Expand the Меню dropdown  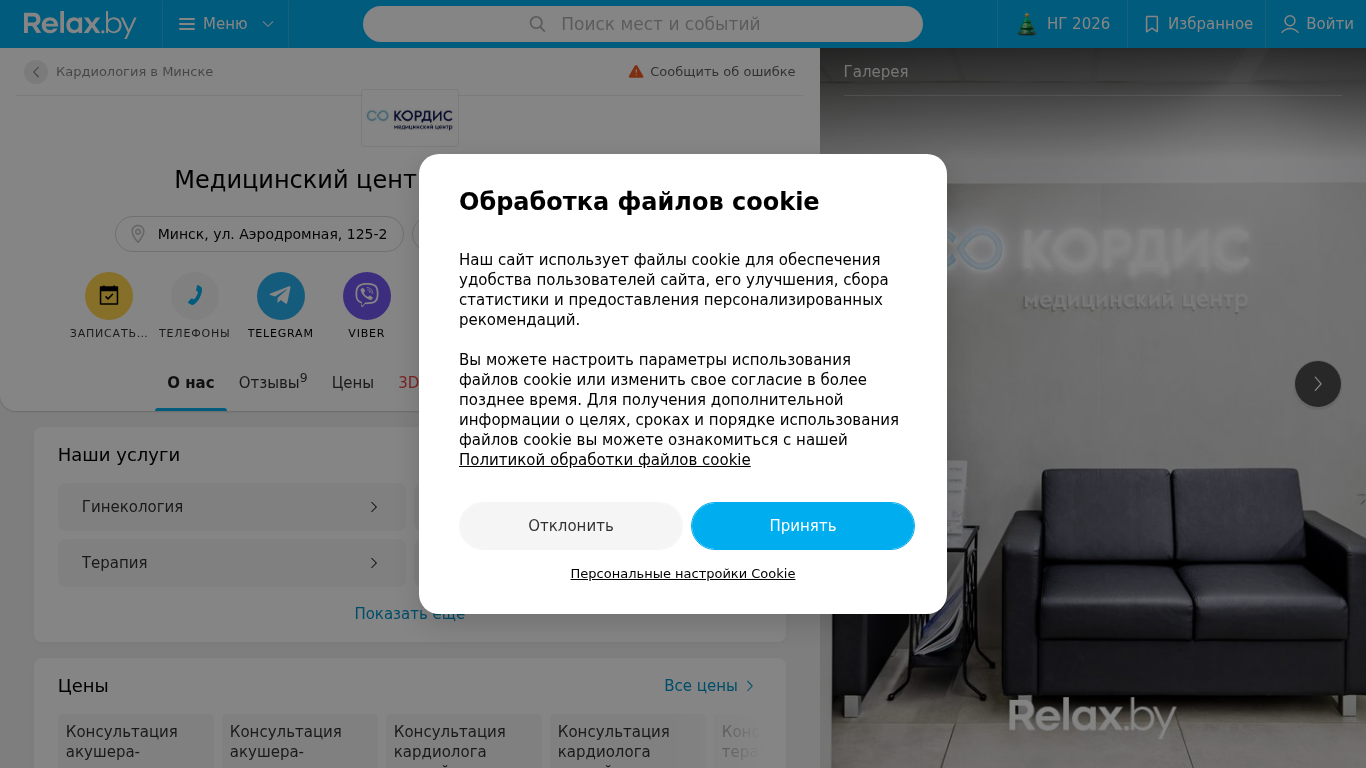225,24
